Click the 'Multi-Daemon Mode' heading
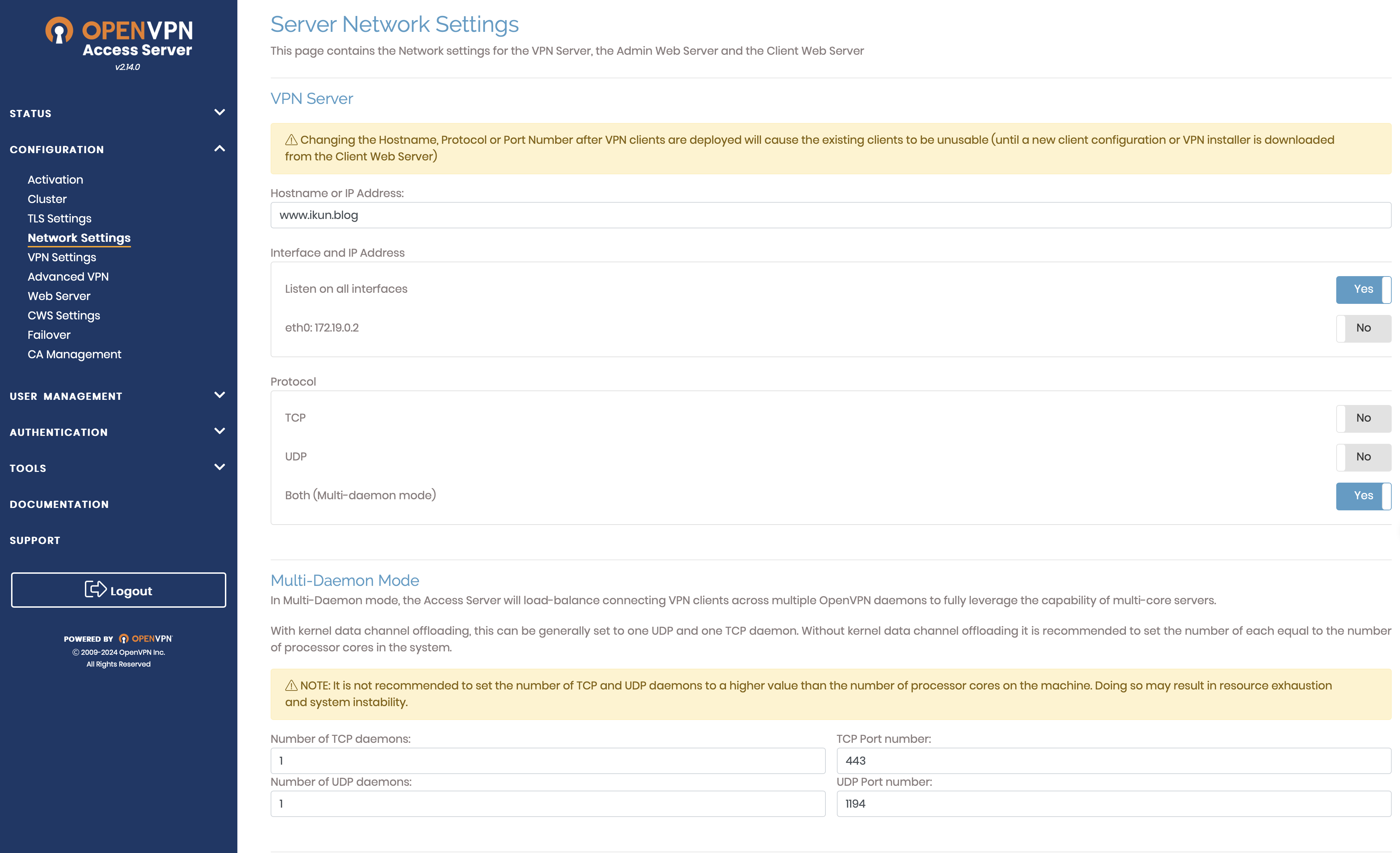The height and width of the screenshot is (853, 1400). coord(344,580)
